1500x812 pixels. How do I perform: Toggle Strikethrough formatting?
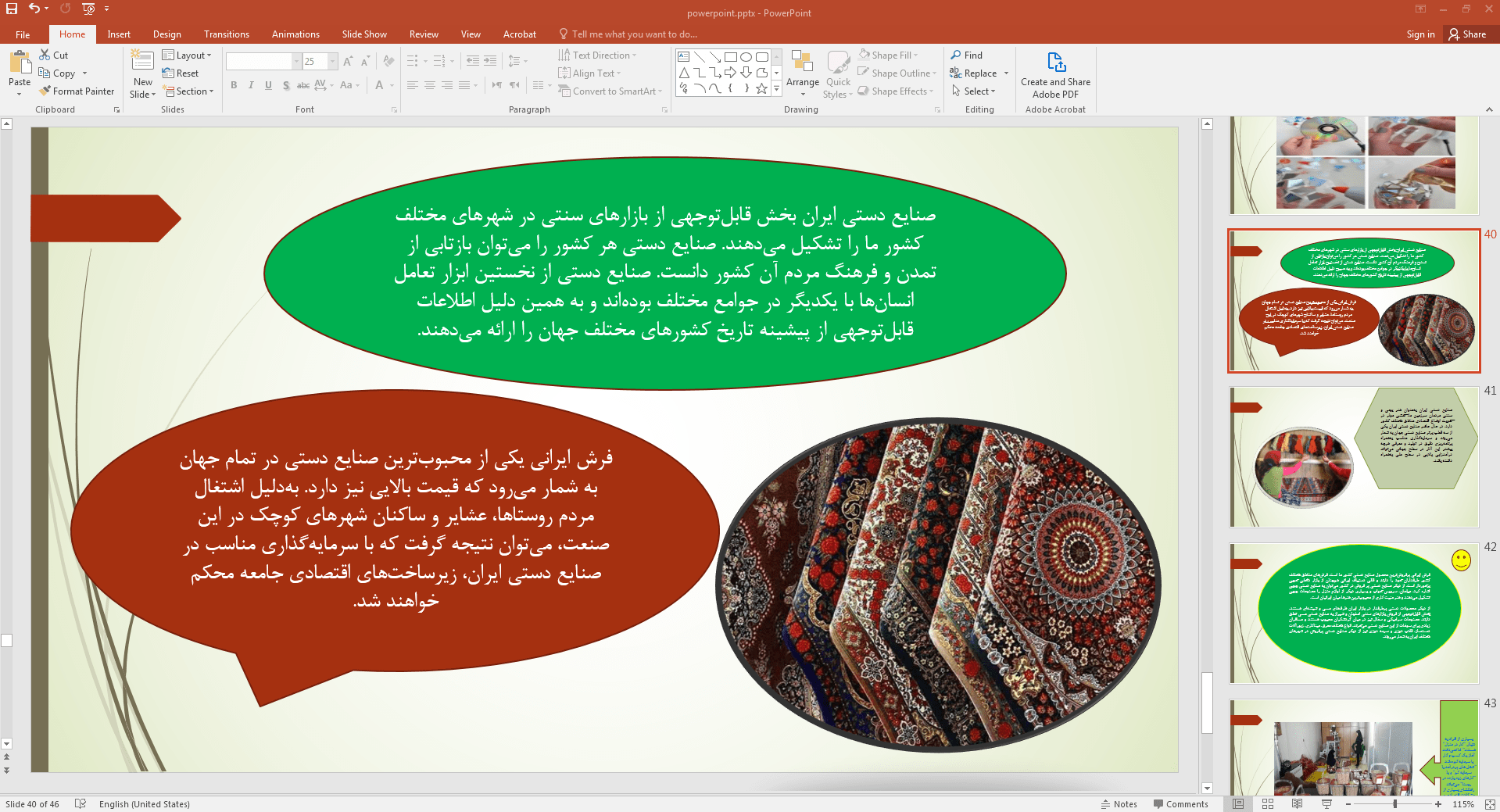tap(303, 85)
